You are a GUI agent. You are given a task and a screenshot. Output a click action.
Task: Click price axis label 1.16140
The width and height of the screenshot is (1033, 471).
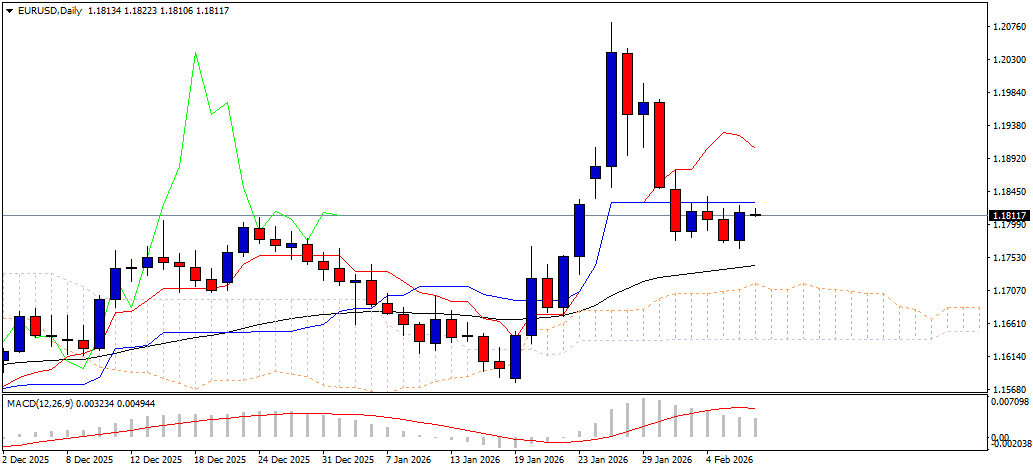tap(1009, 357)
